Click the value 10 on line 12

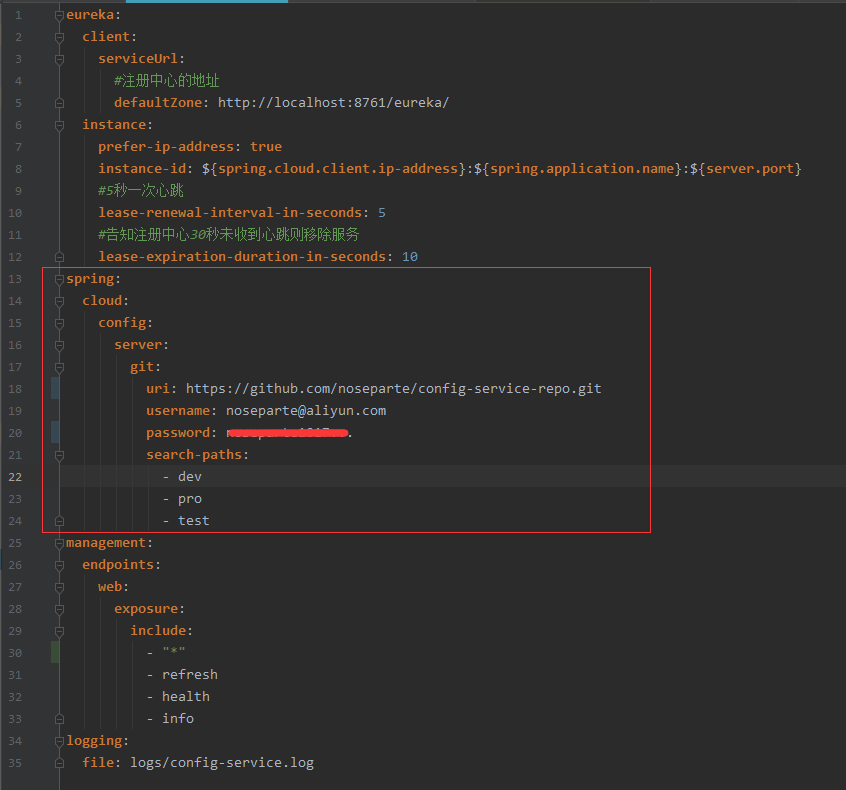[410, 257]
